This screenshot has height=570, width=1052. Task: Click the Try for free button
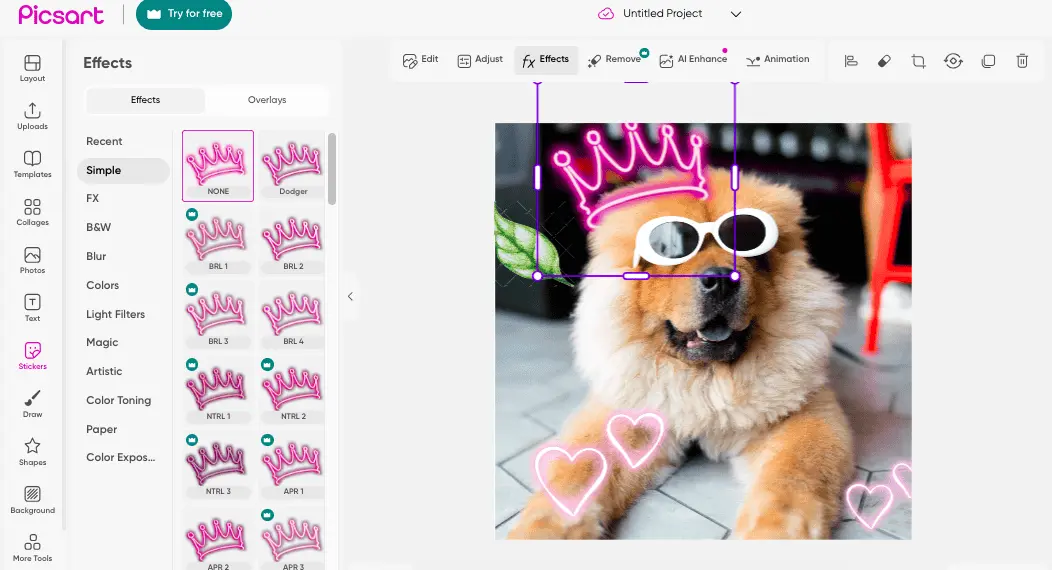tap(184, 14)
